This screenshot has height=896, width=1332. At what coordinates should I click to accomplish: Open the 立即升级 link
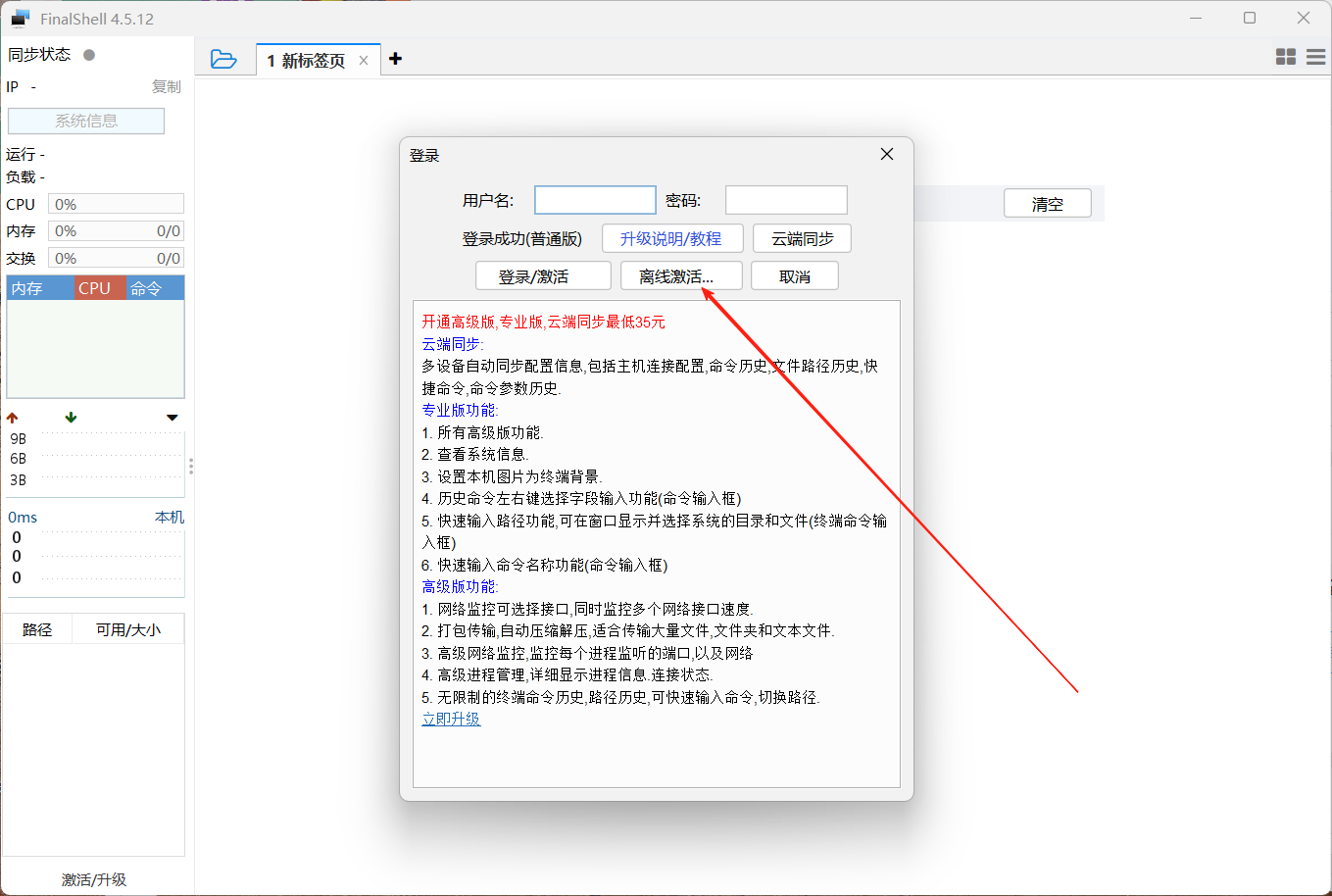(451, 720)
